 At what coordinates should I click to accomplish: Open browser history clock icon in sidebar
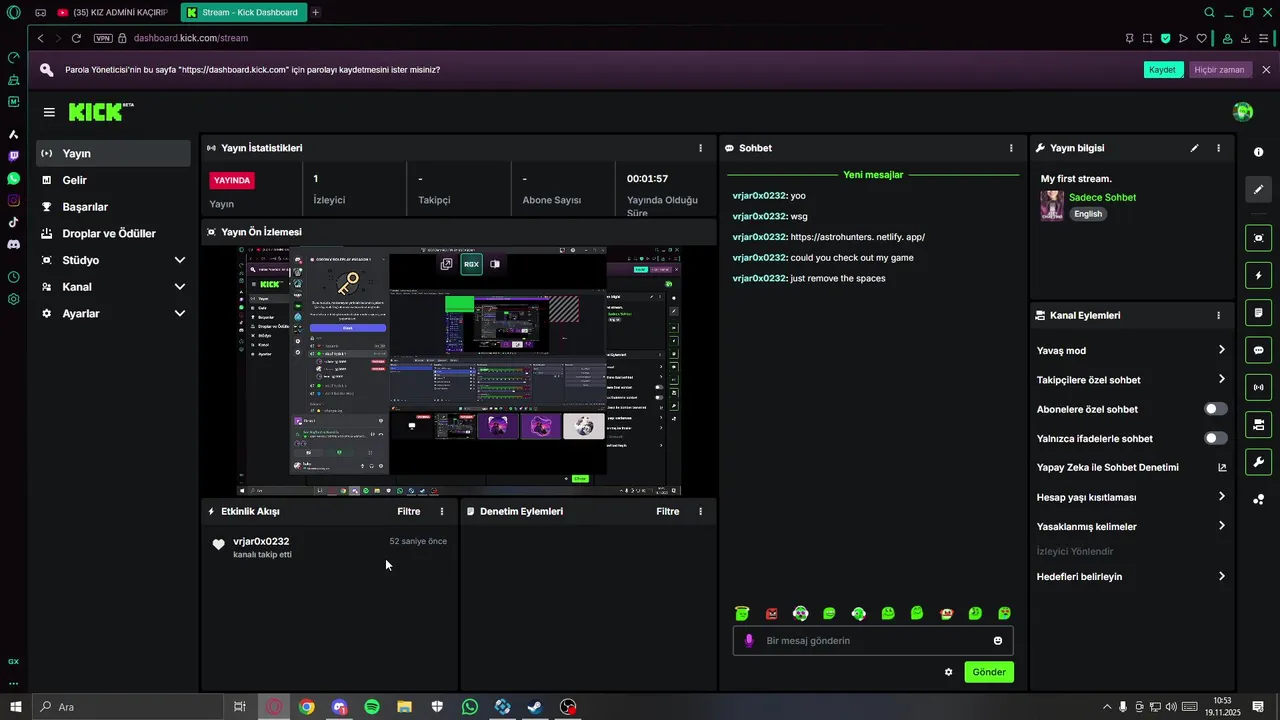coord(13,277)
